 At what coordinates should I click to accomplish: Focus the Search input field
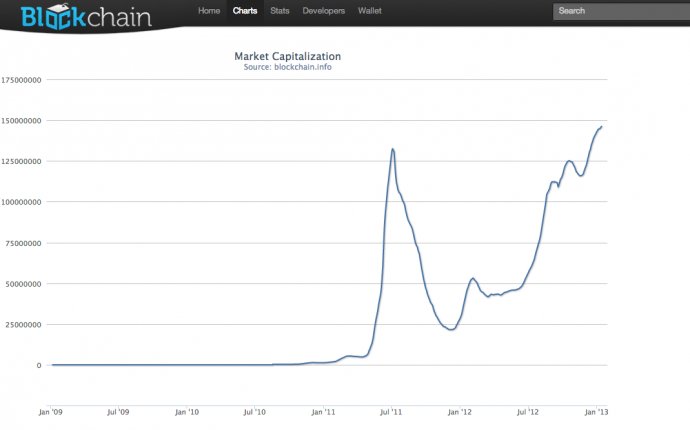[x=621, y=11]
